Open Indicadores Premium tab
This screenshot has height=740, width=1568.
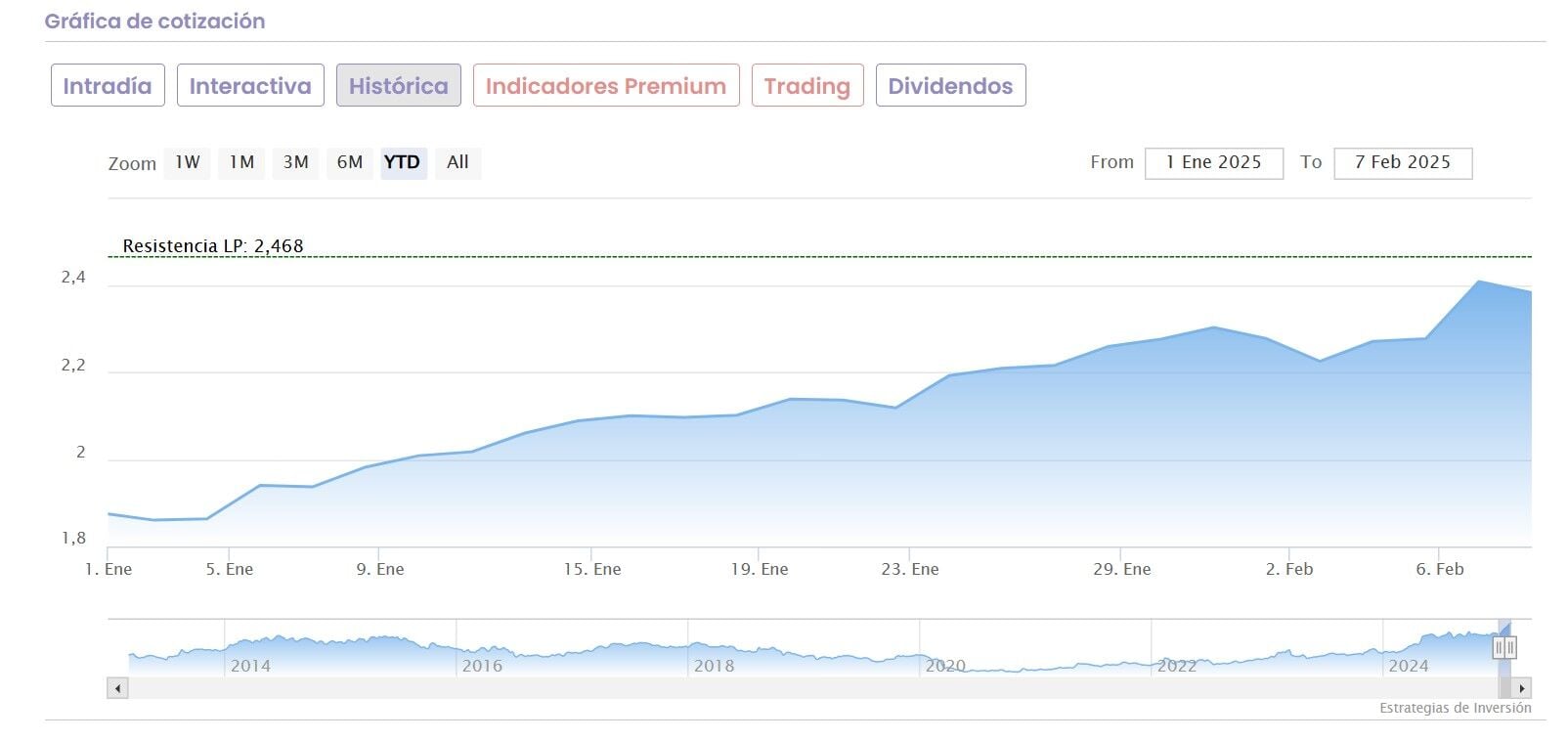605,86
